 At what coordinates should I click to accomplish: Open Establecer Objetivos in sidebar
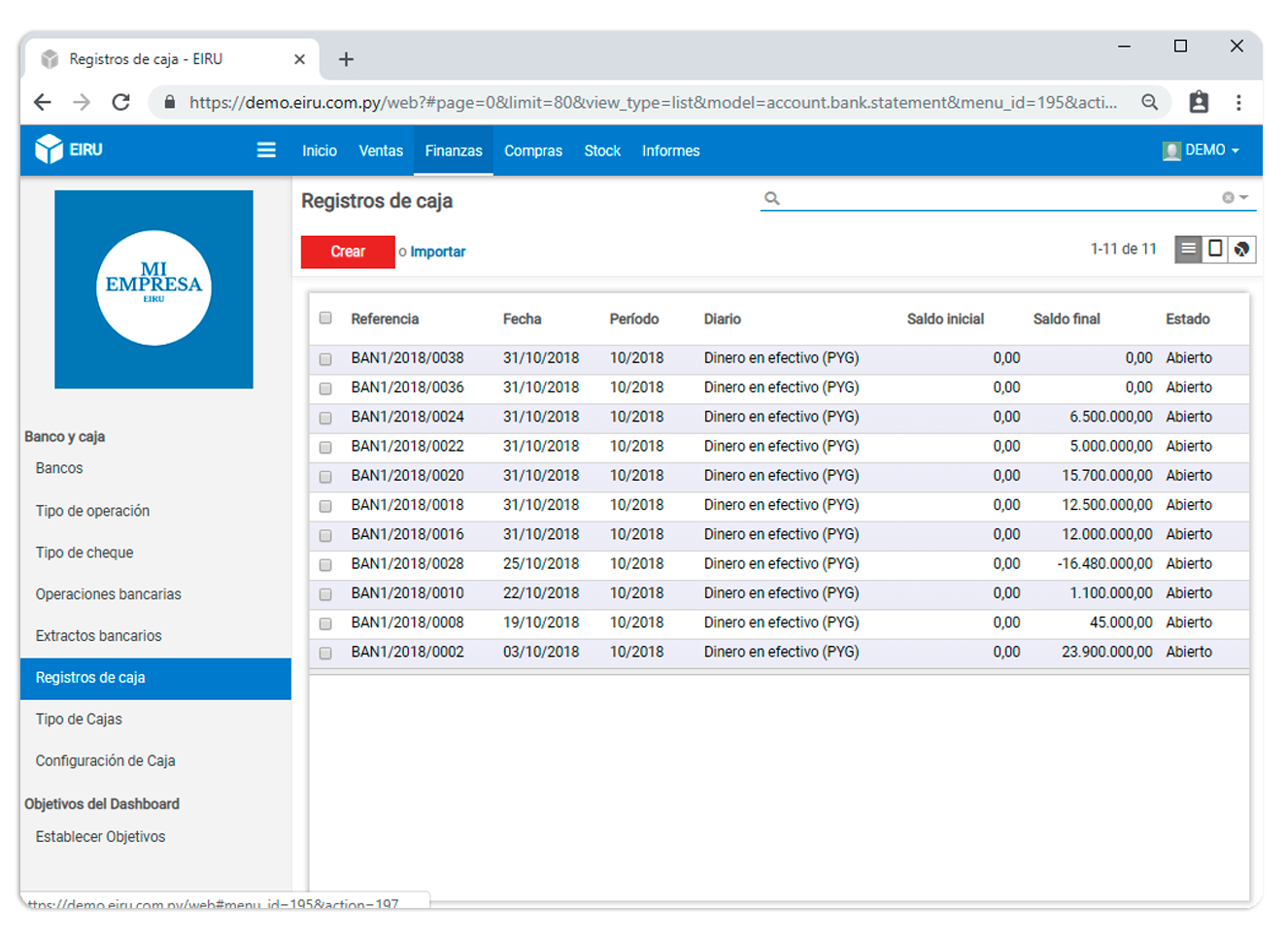pyautogui.click(x=101, y=837)
